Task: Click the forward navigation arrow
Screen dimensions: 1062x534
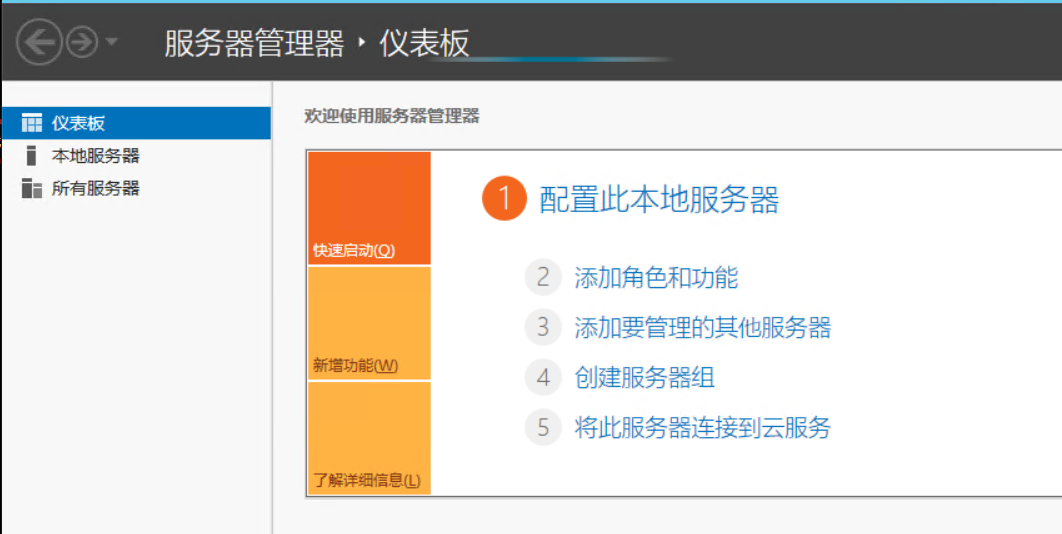Action: [x=82, y=42]
